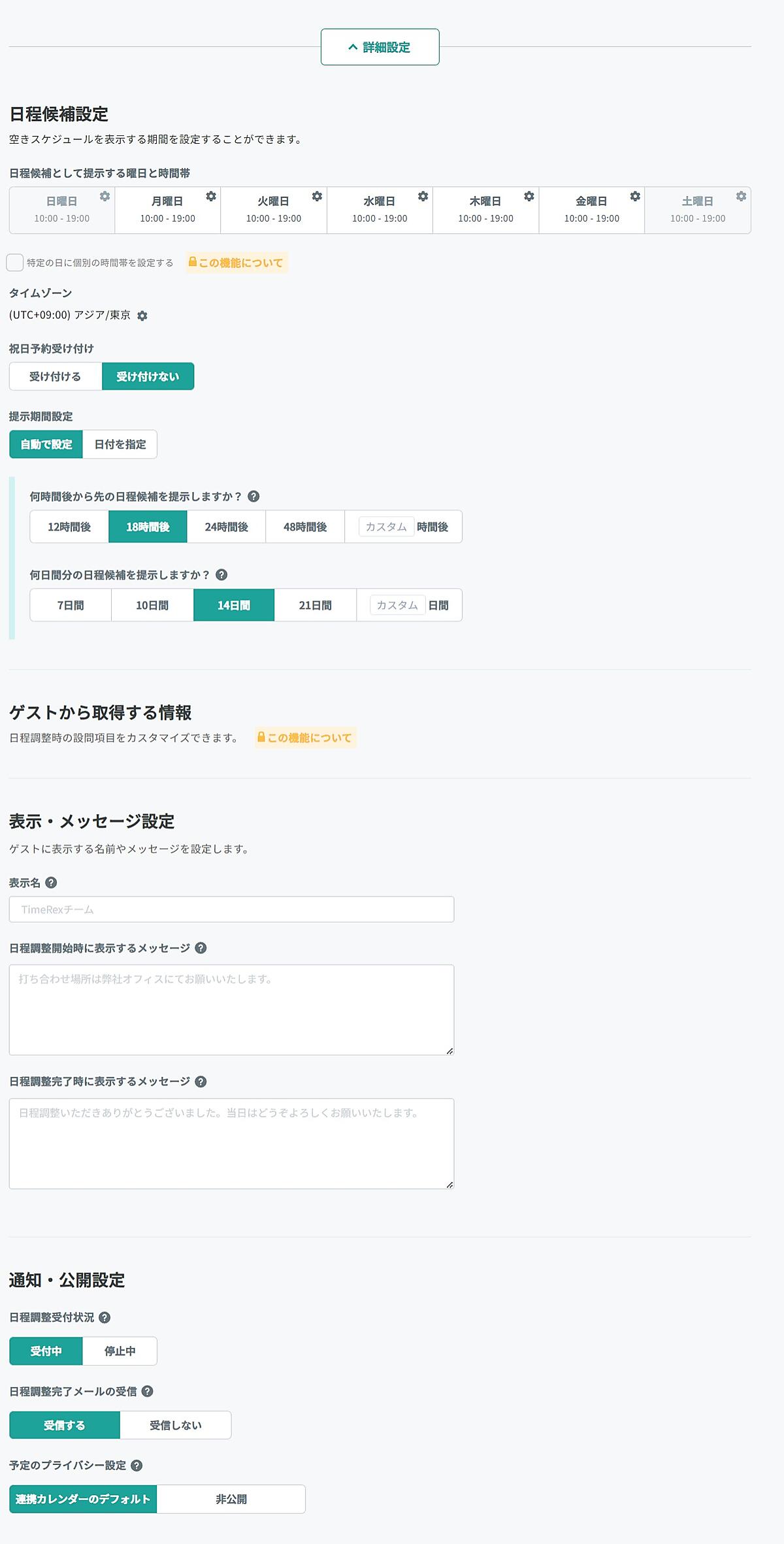
Task: Select 受け付ける for holiday reservations
Action: click(56, 376)
